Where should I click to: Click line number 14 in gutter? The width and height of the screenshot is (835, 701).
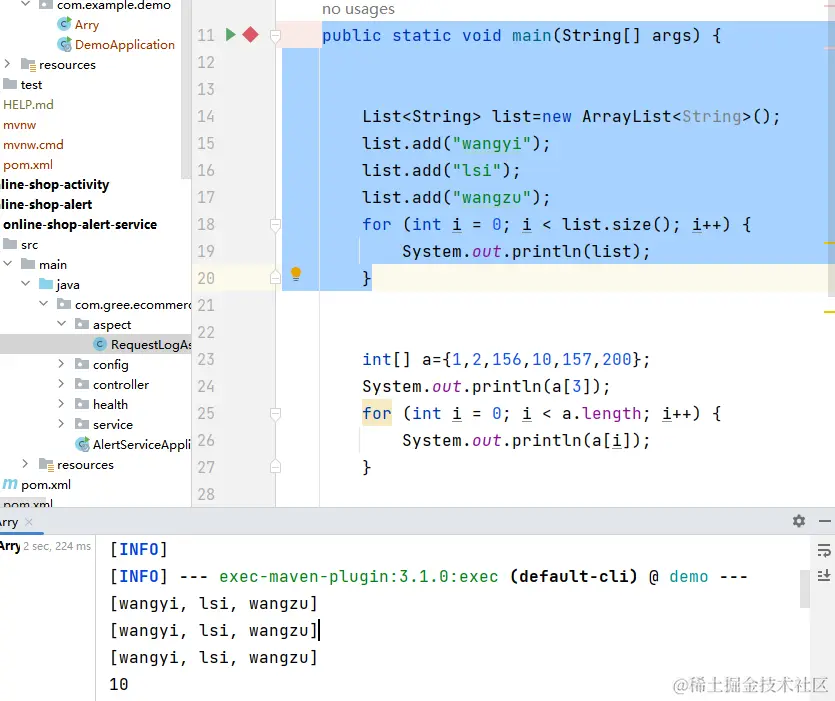[x=206, y=116]
